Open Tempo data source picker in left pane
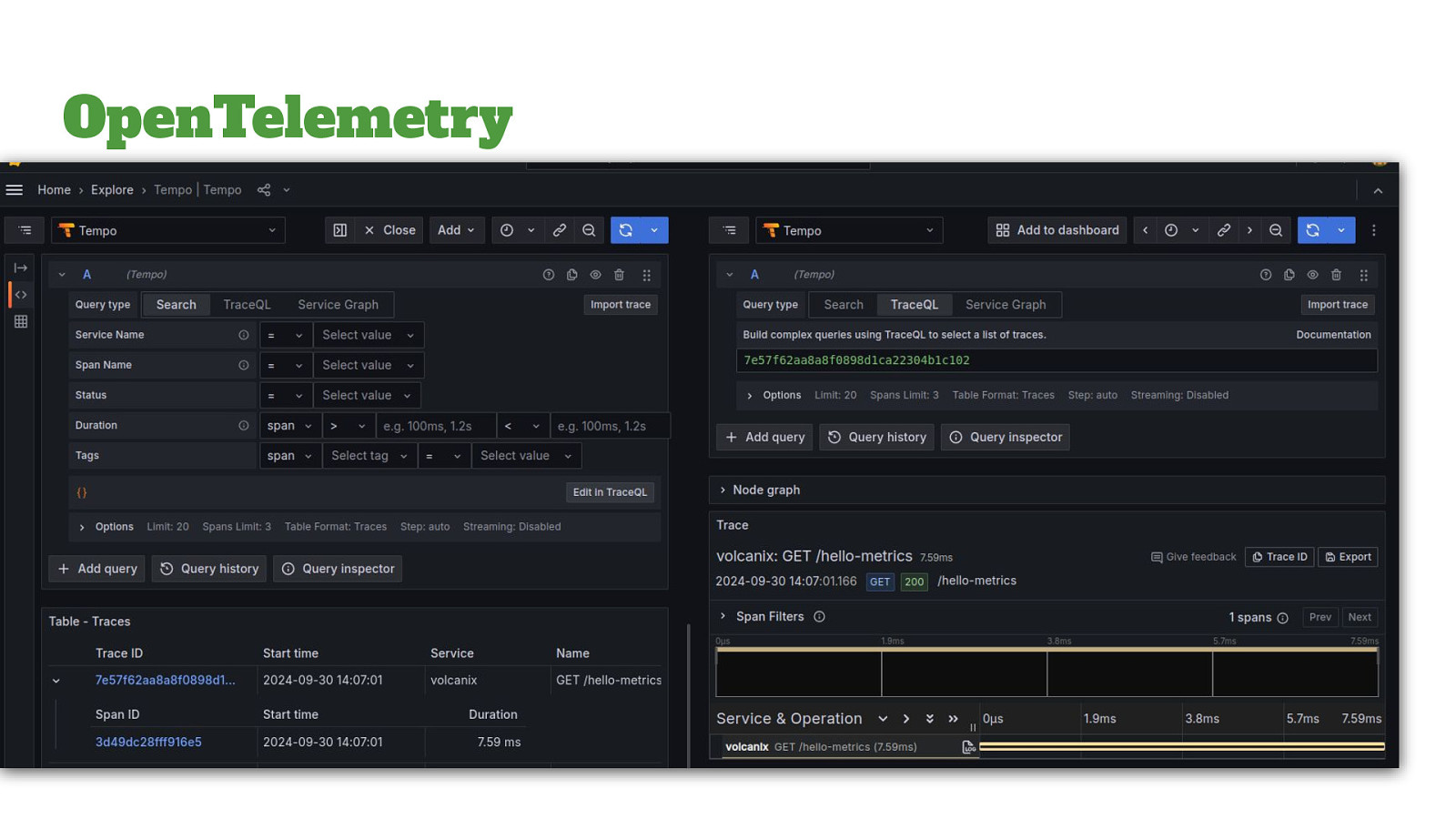The width and height of the screenshot is (1456, 819). click(x=168, y=230)
